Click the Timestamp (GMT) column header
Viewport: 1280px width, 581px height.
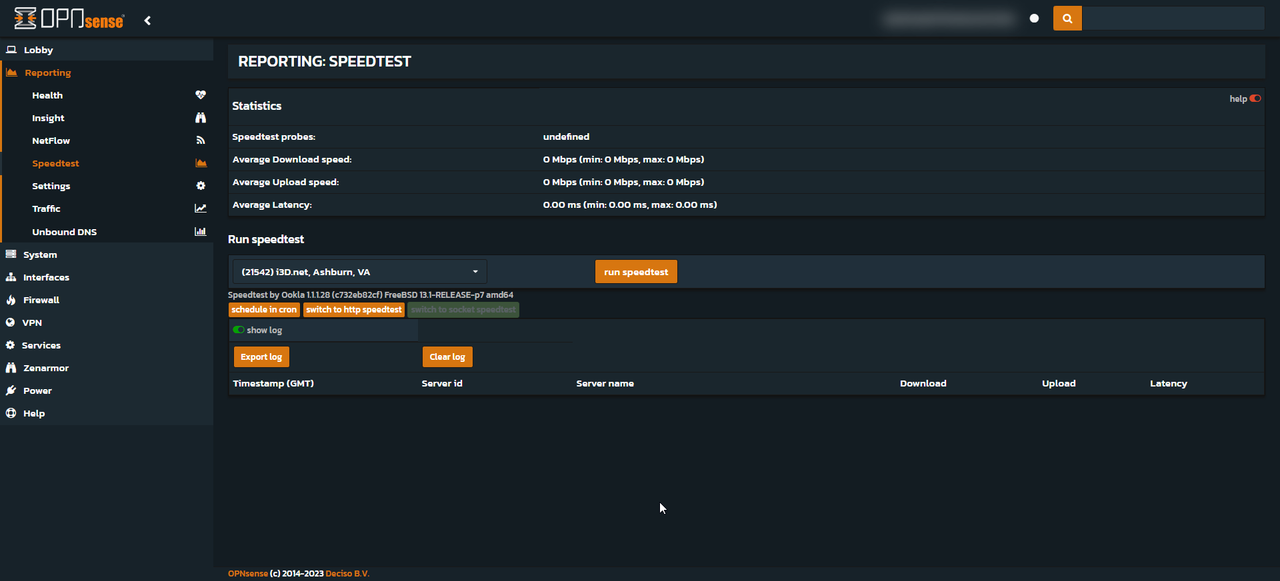(x=273, y=383)
